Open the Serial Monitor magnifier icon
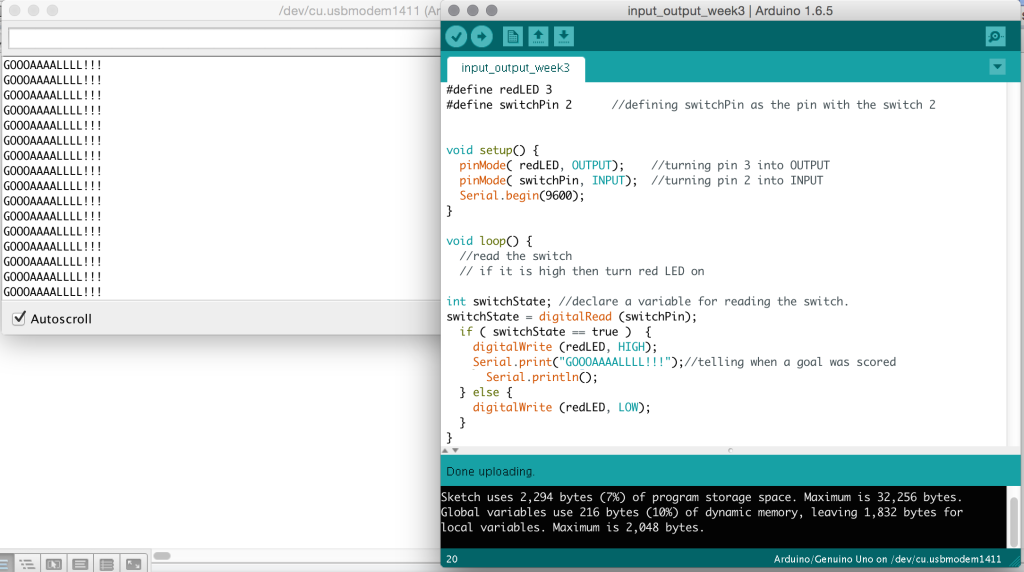 [995, 37]
